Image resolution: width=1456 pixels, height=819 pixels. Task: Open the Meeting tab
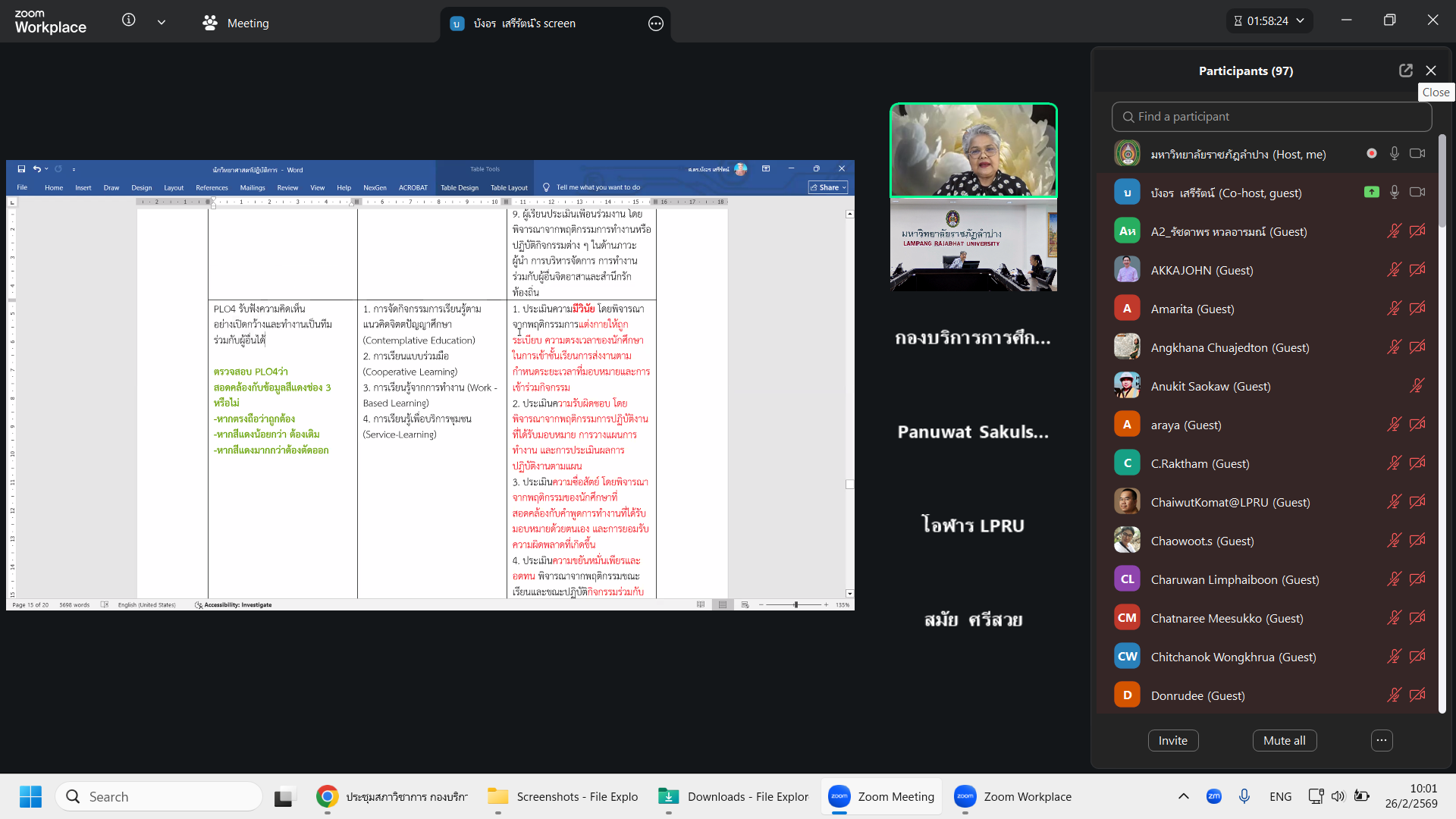(236, 24)
